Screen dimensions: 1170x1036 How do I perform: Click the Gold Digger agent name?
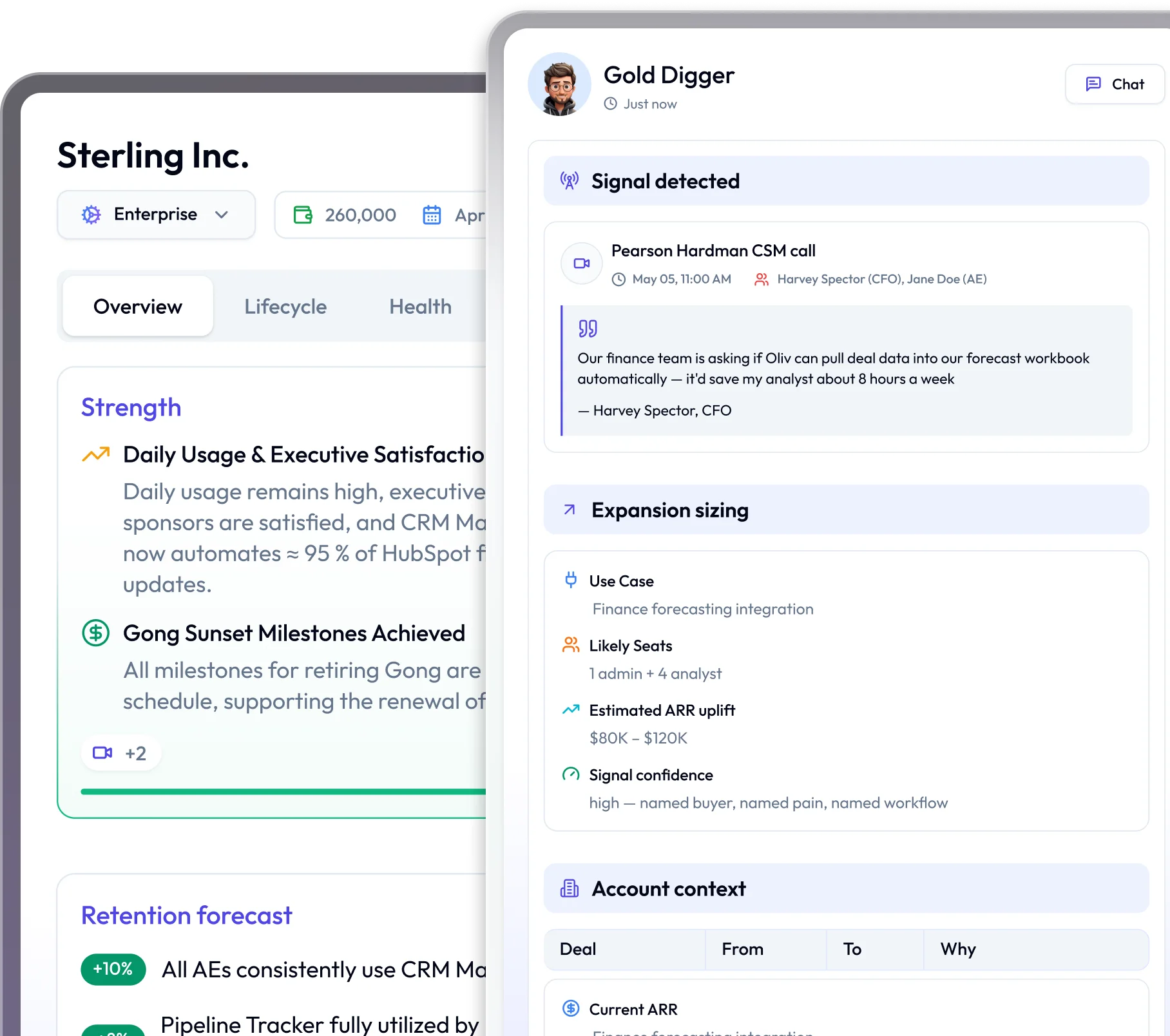click(669, 75)
